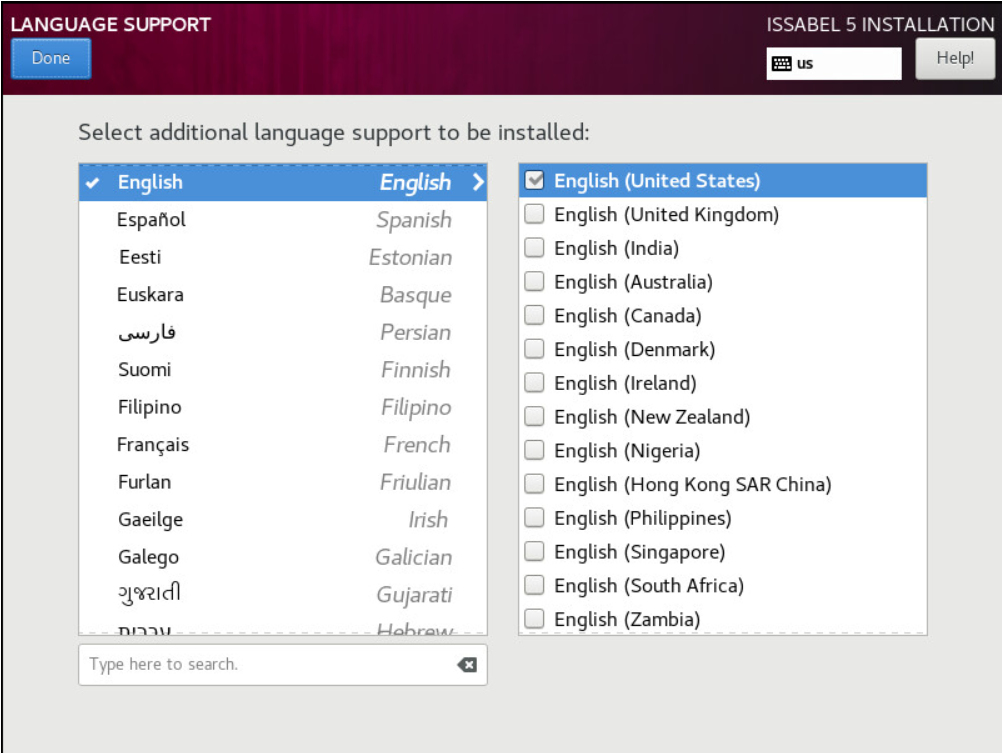The width and height of the screenshot is (1003, 754).
Task: Enable English (Singapore) locale checkbox
Action: pyautogui.click(x=535, y=552)
